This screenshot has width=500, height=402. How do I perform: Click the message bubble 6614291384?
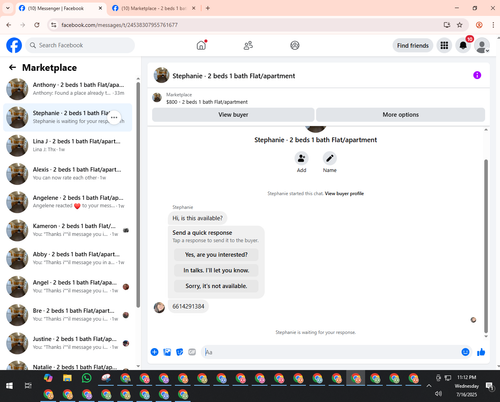click(188, 306)
